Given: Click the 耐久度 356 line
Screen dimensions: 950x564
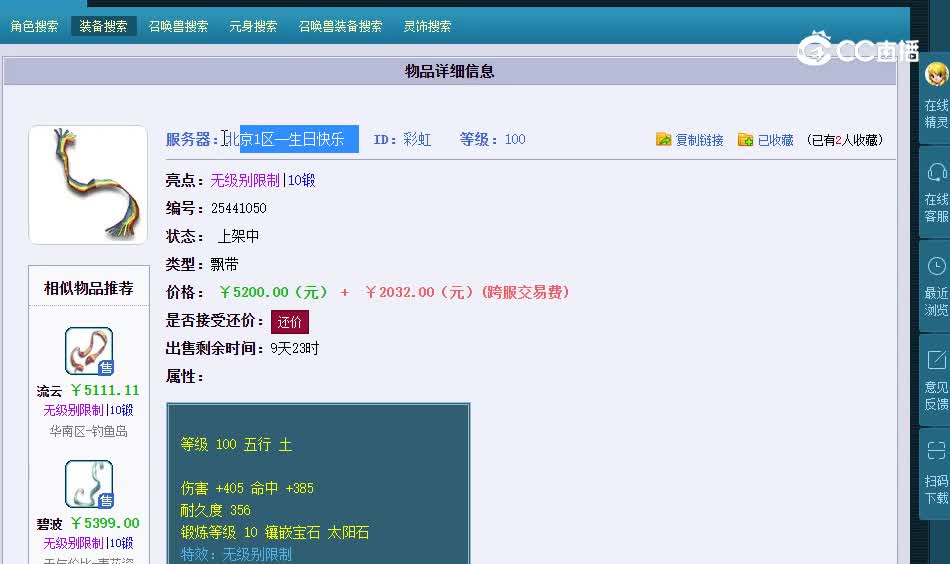Looking at the screenshot, I should coord(215,511).
